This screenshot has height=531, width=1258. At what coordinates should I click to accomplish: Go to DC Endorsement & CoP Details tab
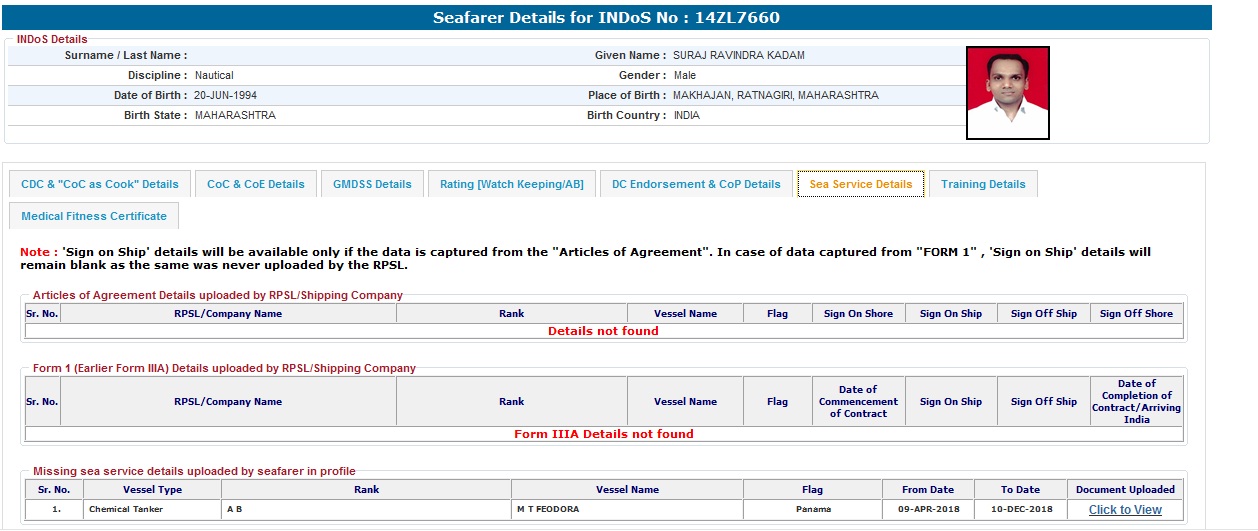click(x=696, y=184)
